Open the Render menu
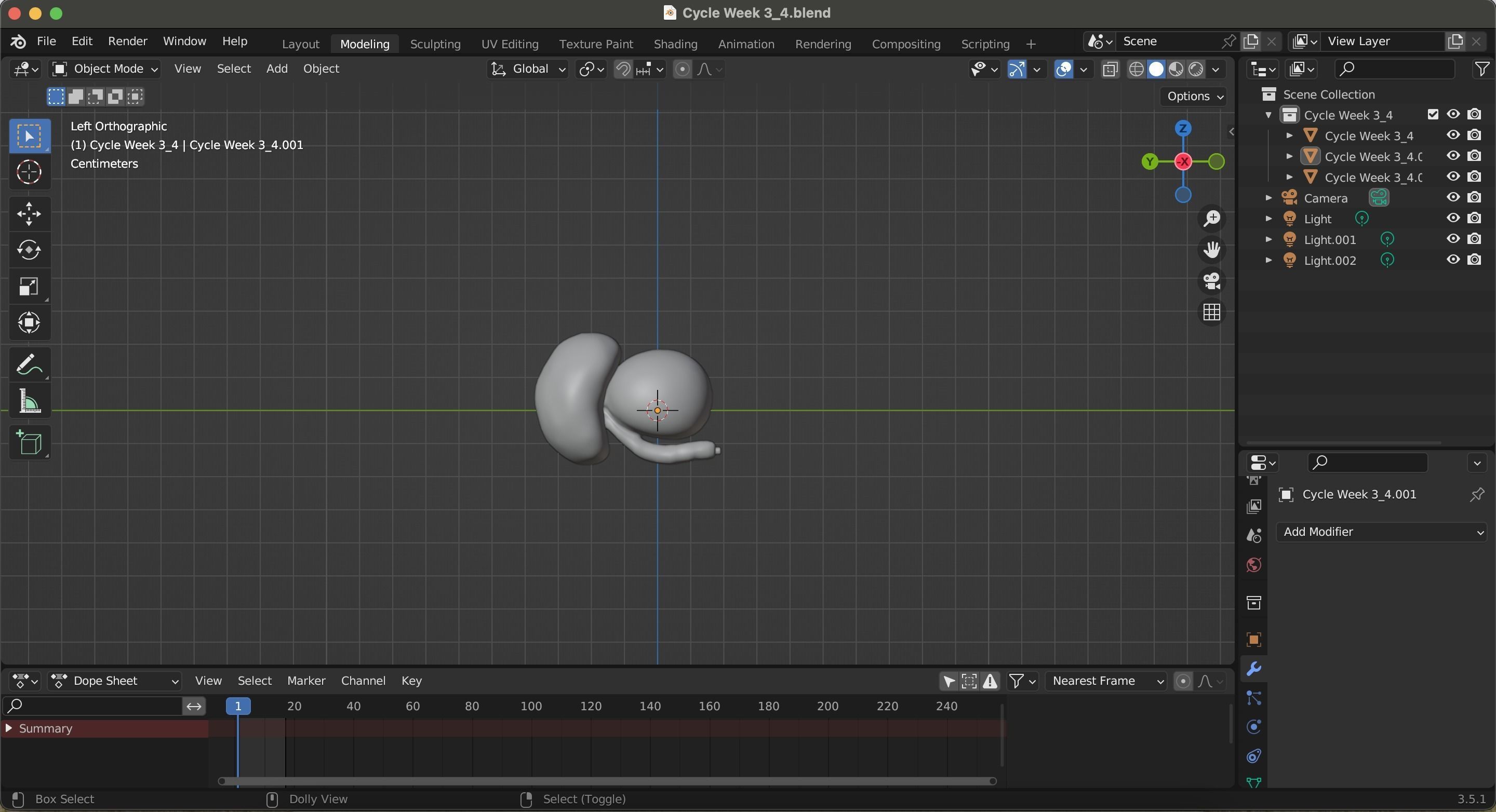The image size is (1496, 812). click(127, 41)
